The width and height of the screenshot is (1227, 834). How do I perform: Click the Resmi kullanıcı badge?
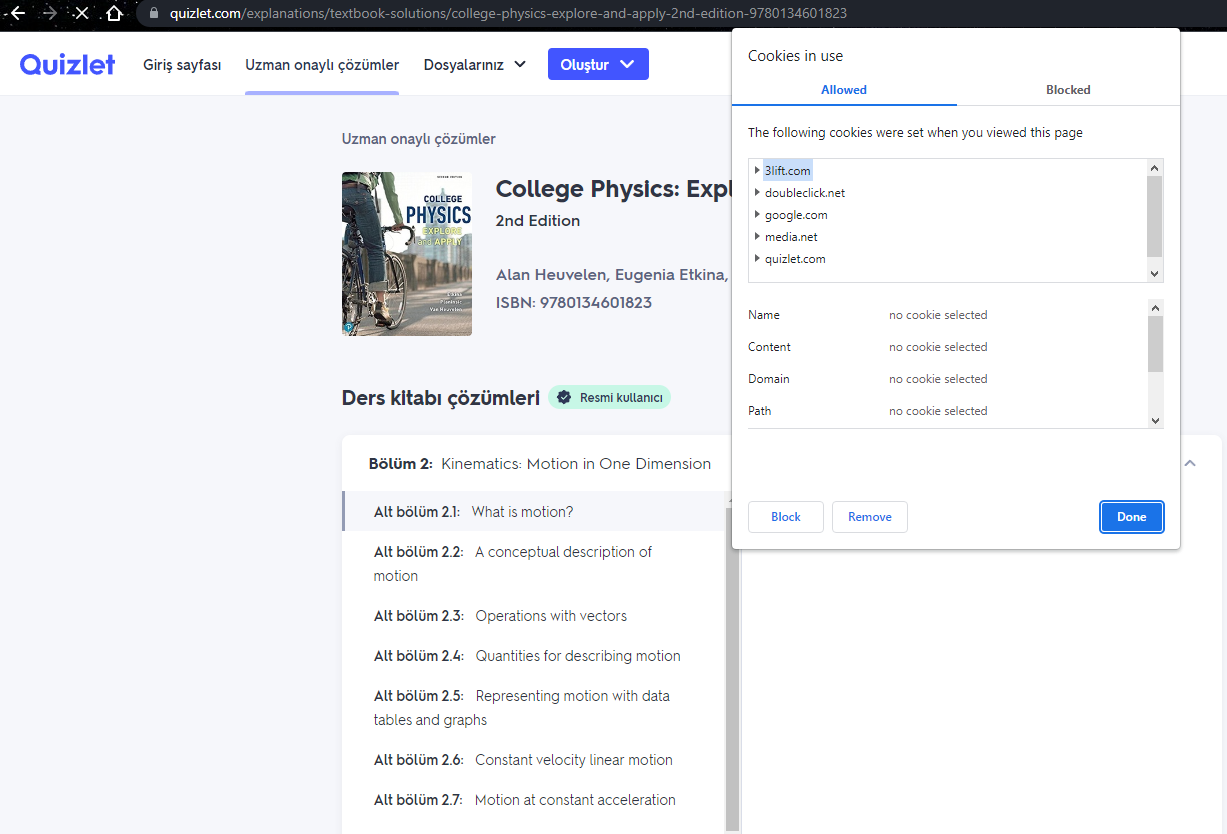point(610,398)
